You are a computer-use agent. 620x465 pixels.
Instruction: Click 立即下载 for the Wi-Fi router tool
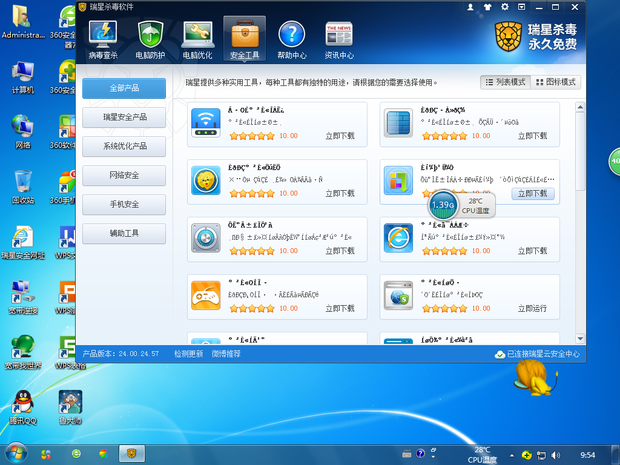(x=340, y=136)
